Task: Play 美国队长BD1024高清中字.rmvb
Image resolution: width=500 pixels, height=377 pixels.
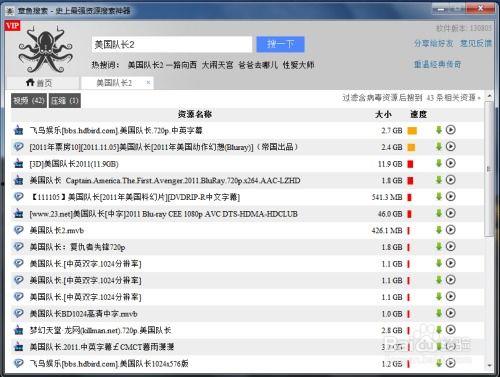Action: click(451, 313)
